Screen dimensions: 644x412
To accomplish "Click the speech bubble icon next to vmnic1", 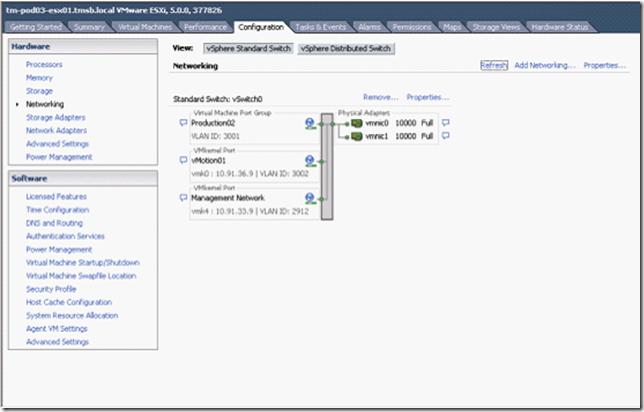I will 446,136.
